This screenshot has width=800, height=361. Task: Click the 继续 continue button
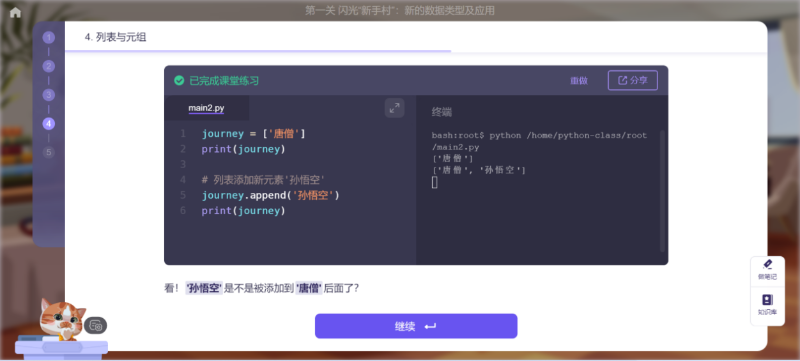click(x=416, y=326)
